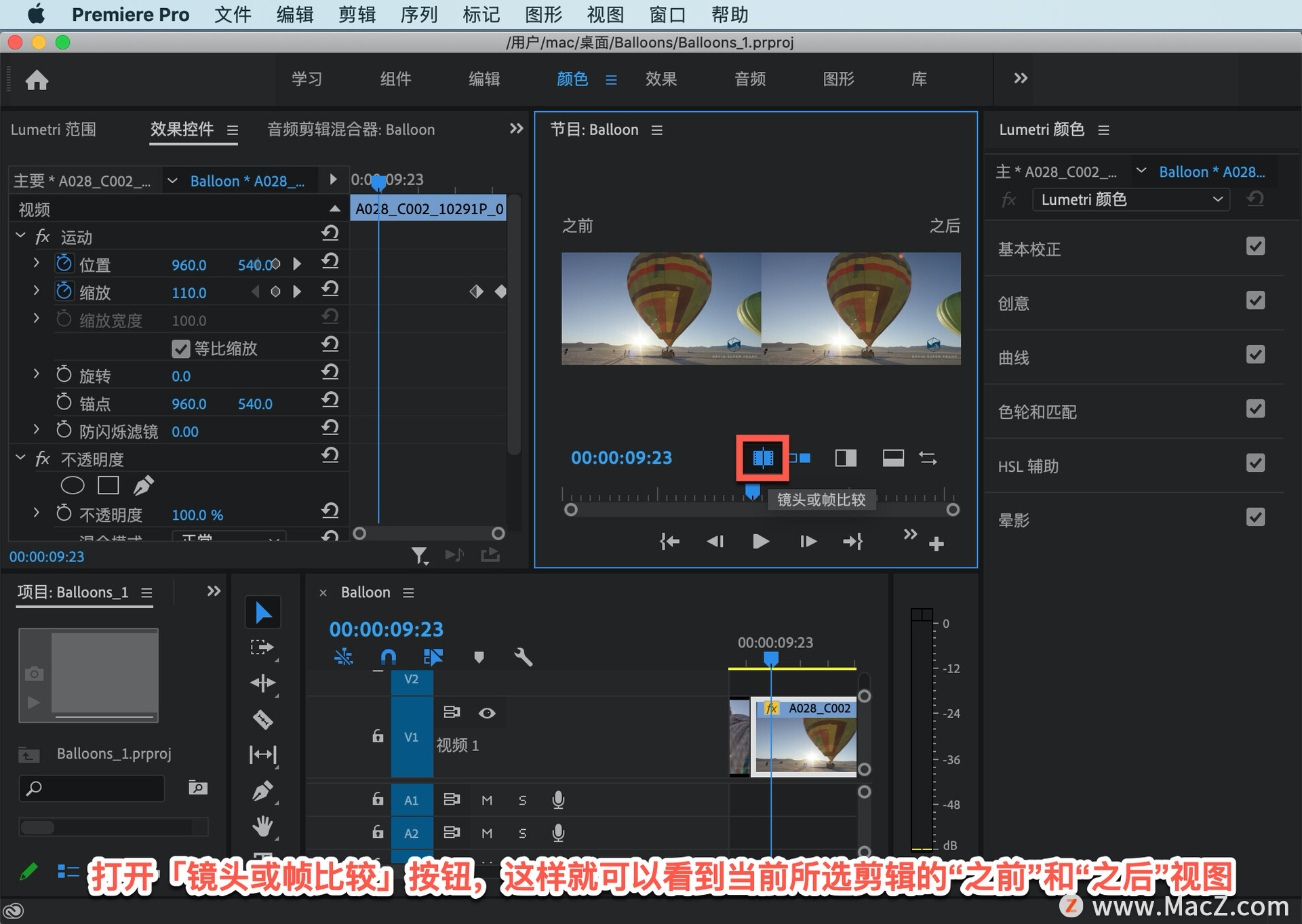Open 音频剪辑混合器 panel tab

(351, 129)
